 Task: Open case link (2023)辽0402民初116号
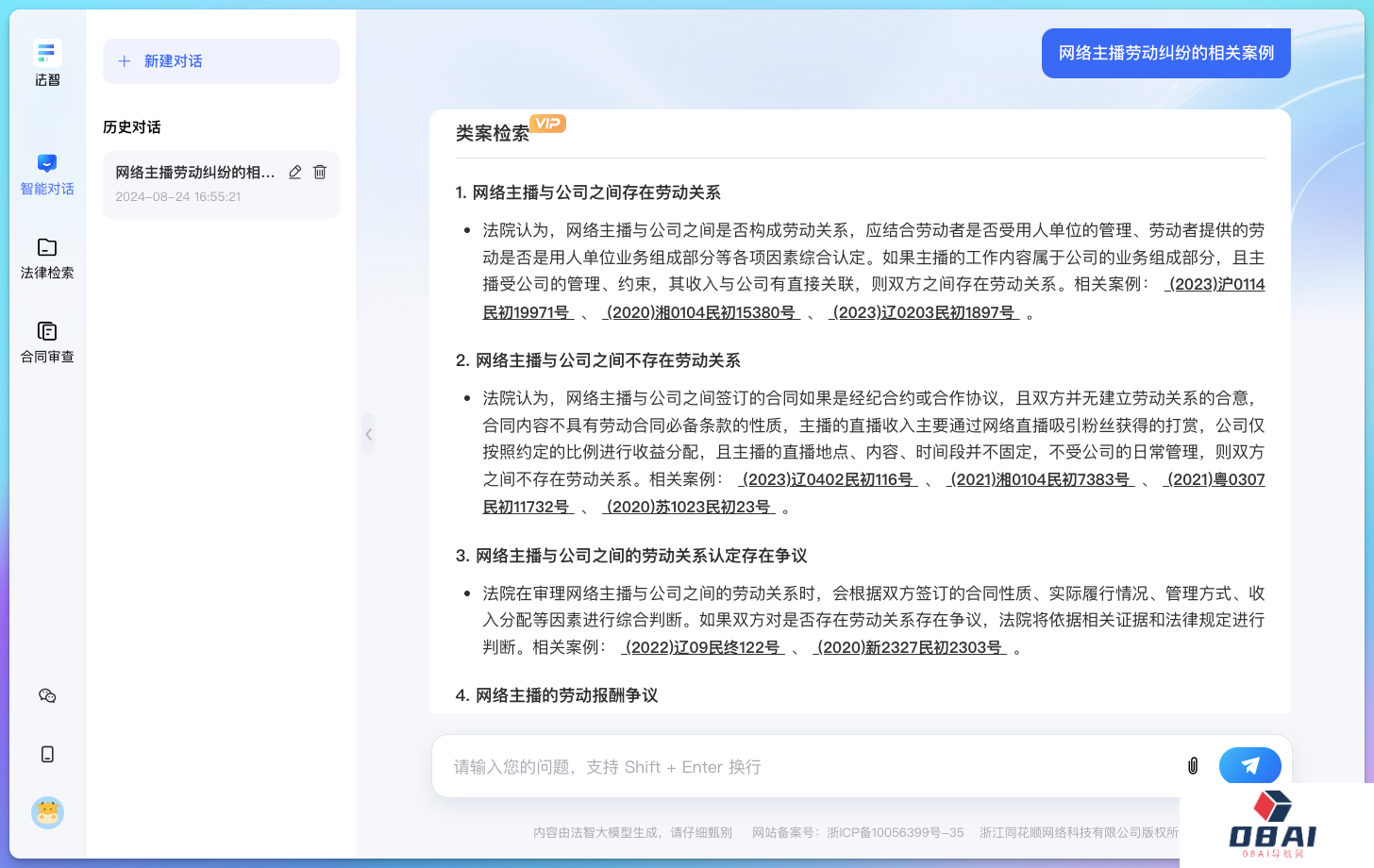tap(828, 479)
